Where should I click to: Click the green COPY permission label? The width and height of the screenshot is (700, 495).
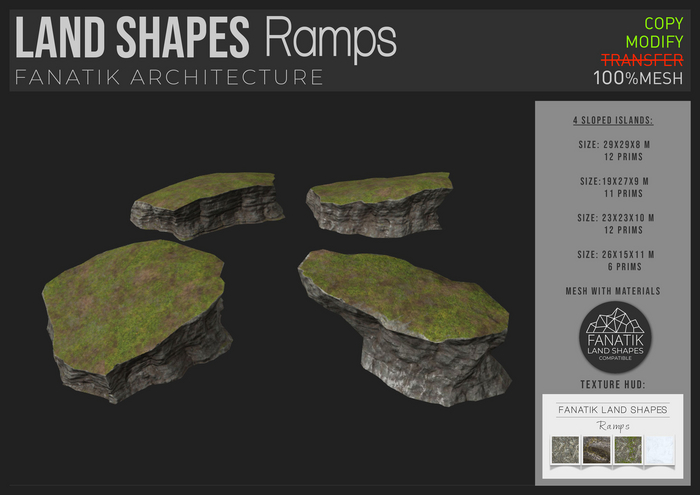[x=663, y=23]
